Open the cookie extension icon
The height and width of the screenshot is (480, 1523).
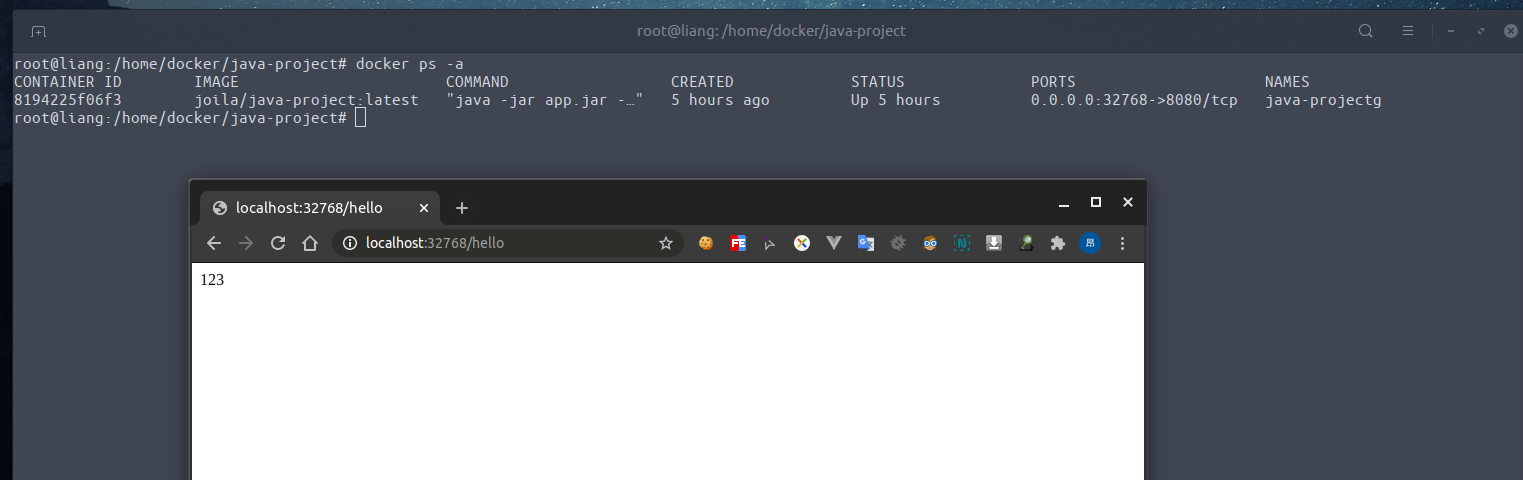point(706,243)
